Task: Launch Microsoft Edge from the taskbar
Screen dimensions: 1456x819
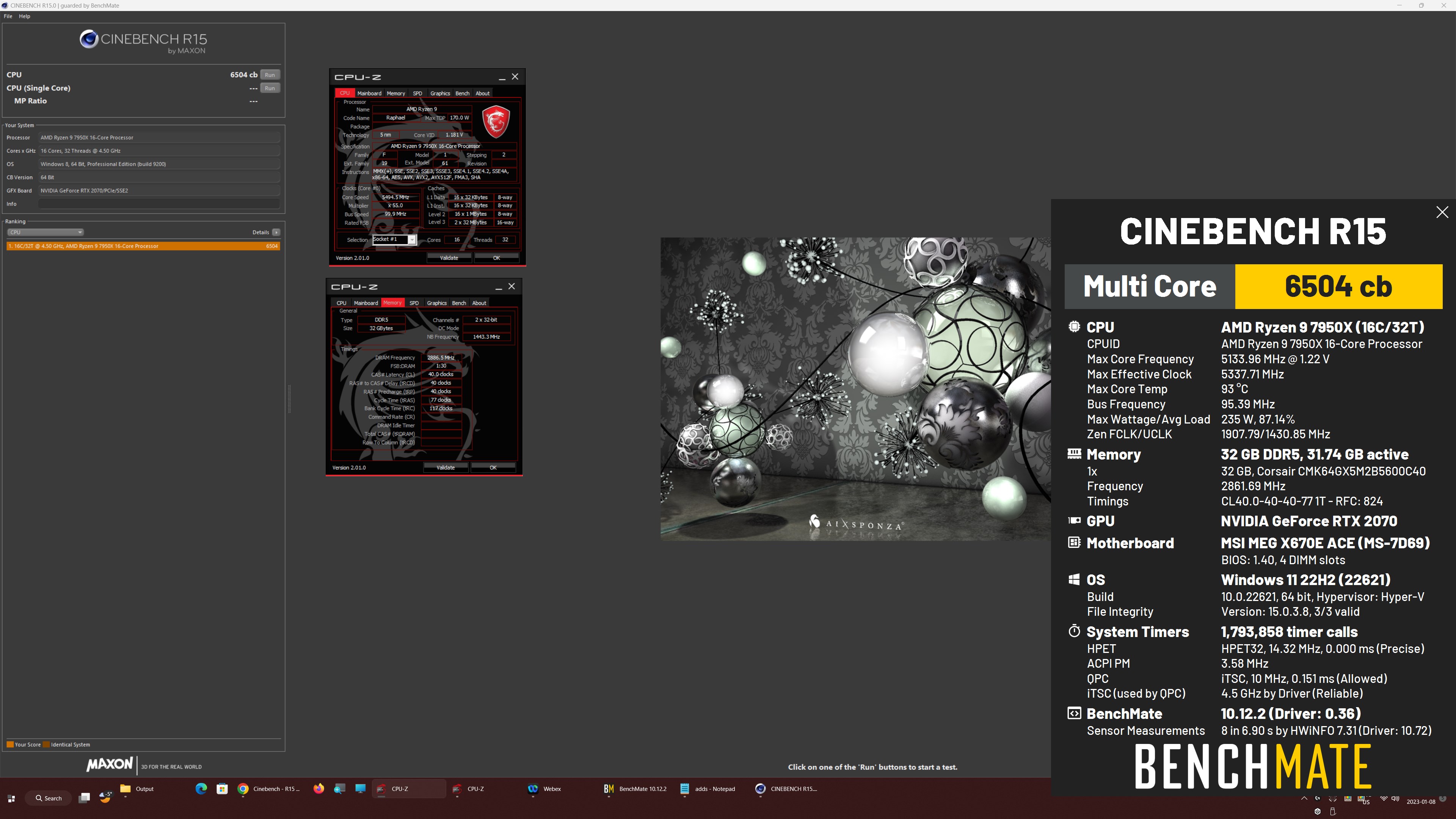Action: pos(201,789)
